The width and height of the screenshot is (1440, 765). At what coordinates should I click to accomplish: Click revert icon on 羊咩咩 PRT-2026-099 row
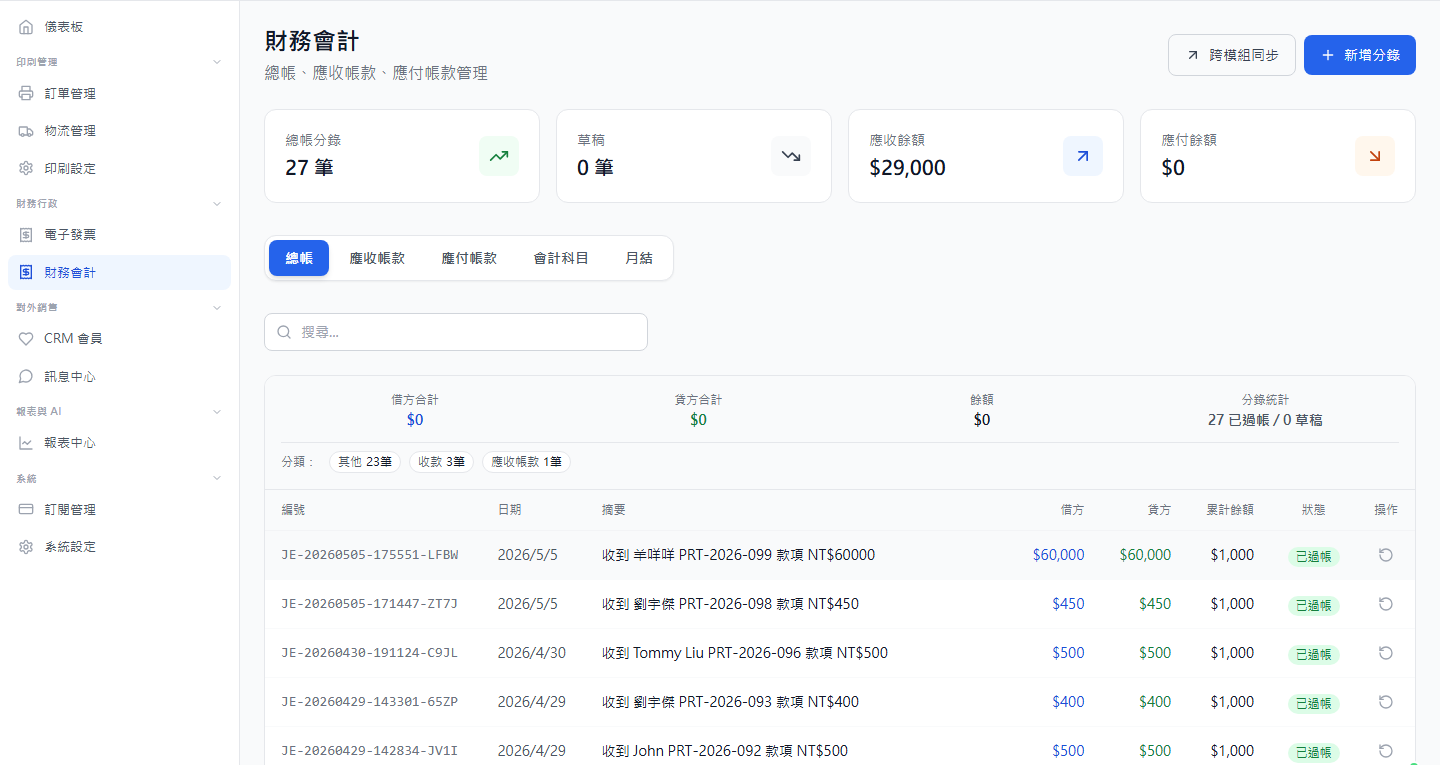[1386, 555]
